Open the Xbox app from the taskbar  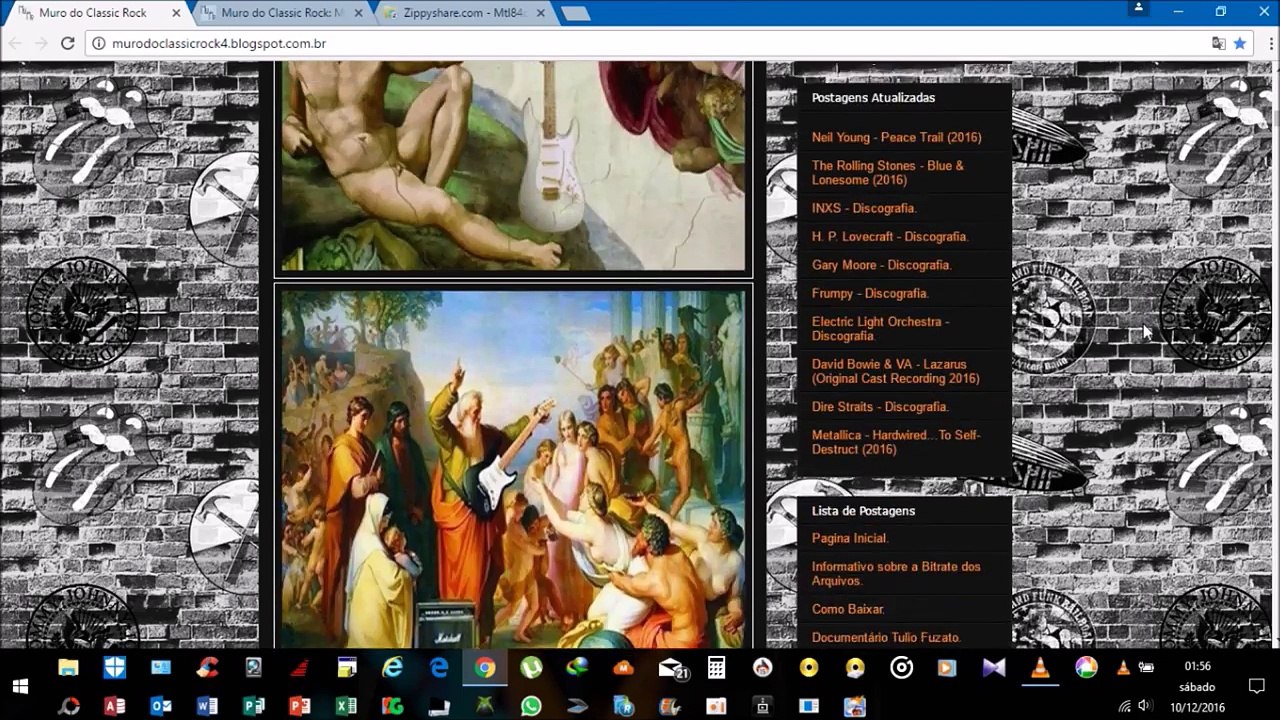point(485,706)
